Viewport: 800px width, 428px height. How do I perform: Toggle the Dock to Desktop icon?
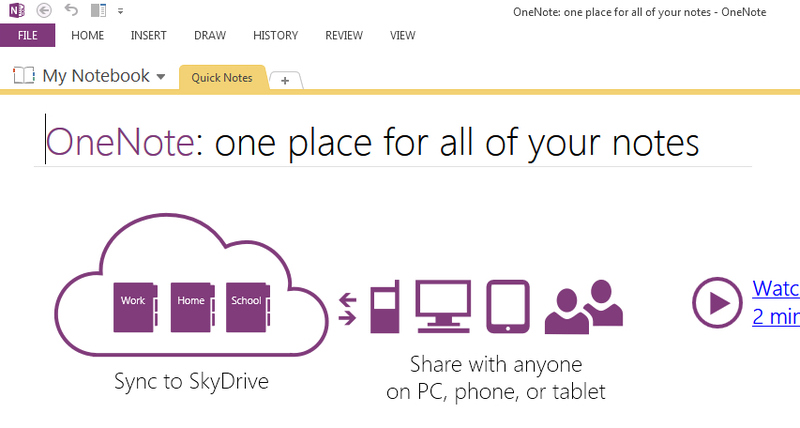(x=98, y=10)
